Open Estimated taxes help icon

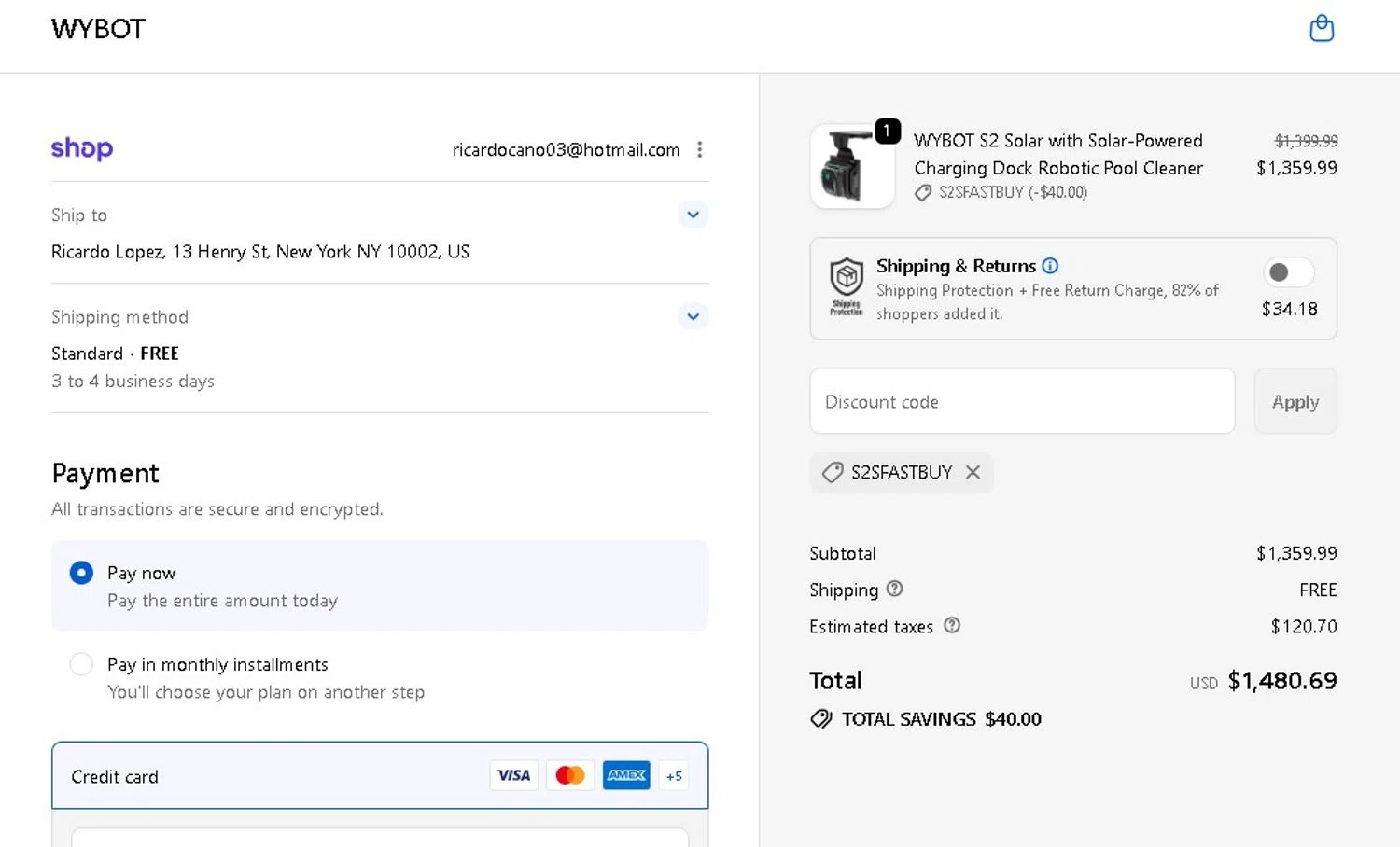pyautogui.click(x=952, y=625)
